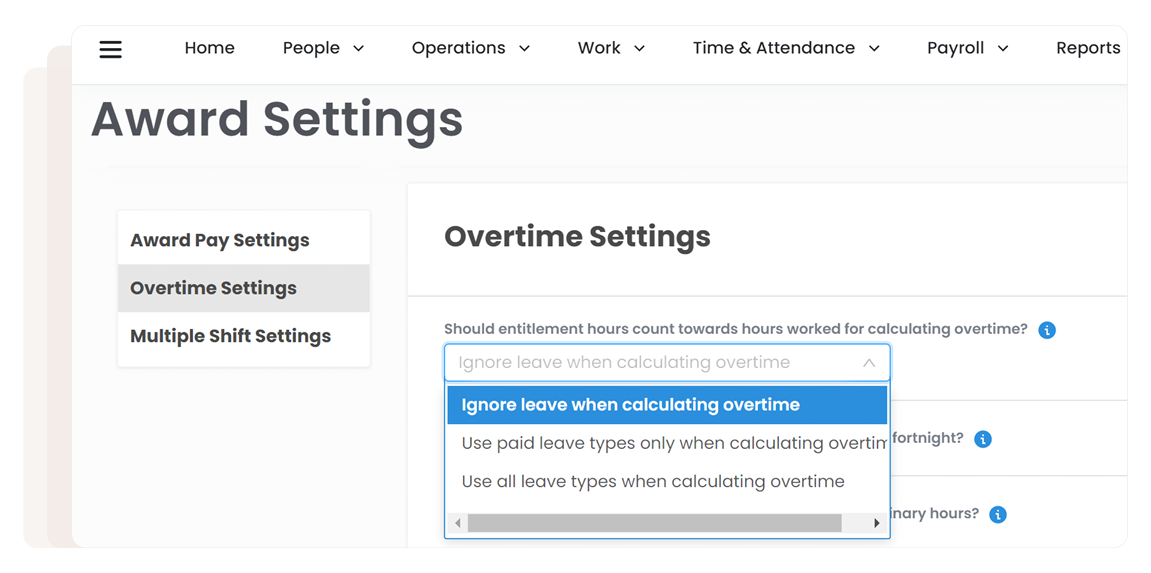Viewport: 1151px width, 573px height.
Task: Open the hamburger navigation menu
Action: tap(110, 49)
